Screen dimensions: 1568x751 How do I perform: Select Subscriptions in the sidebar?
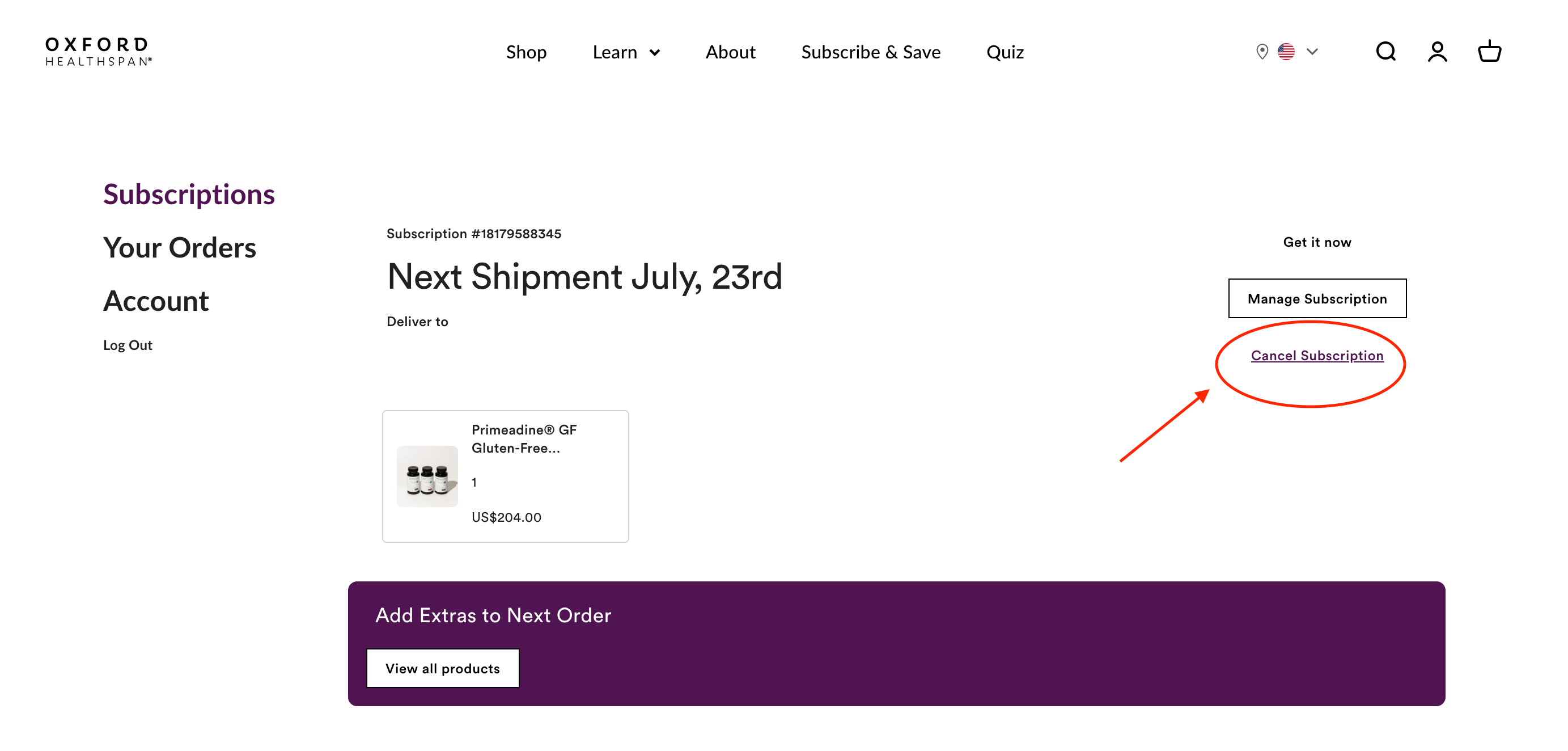pyautogui.click(x=189, y=195)
